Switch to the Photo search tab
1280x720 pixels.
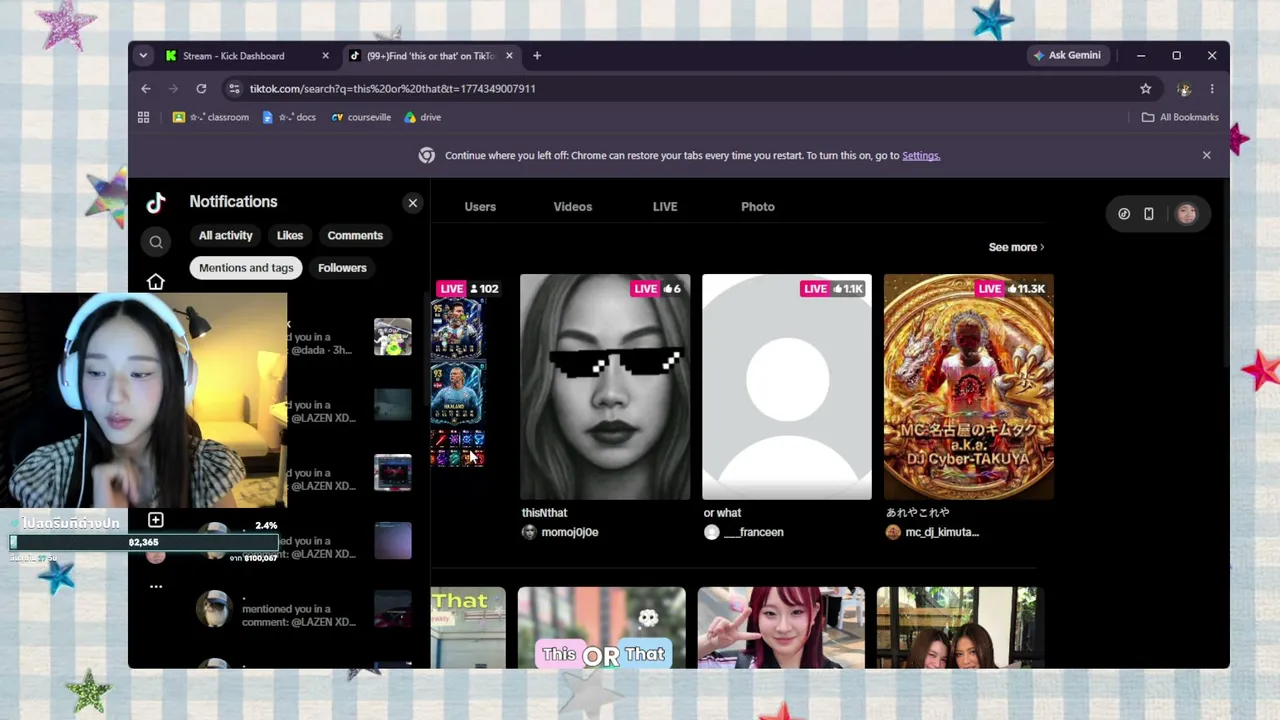758,207
